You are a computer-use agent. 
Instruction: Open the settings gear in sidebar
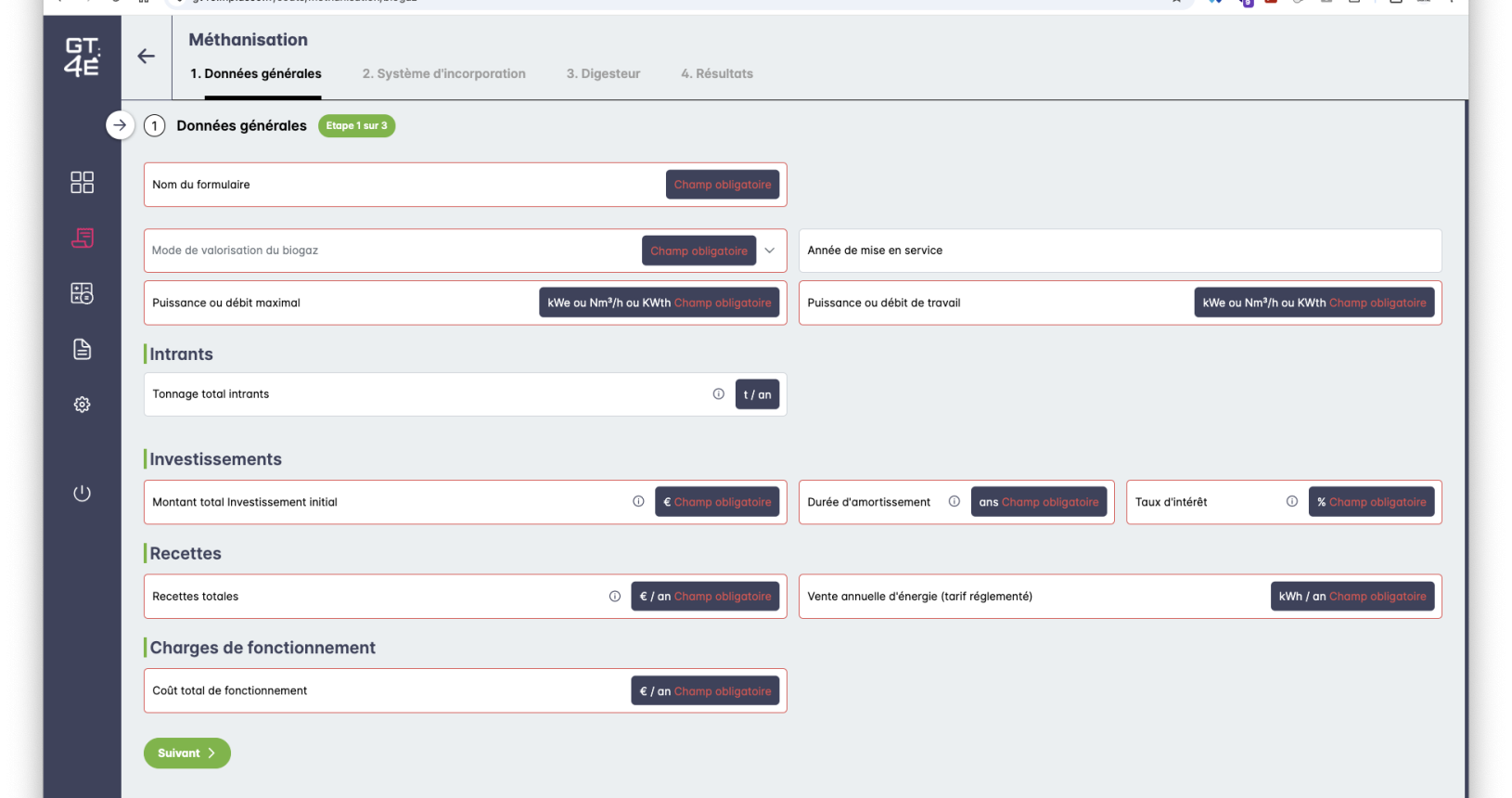tap(82, 405)
